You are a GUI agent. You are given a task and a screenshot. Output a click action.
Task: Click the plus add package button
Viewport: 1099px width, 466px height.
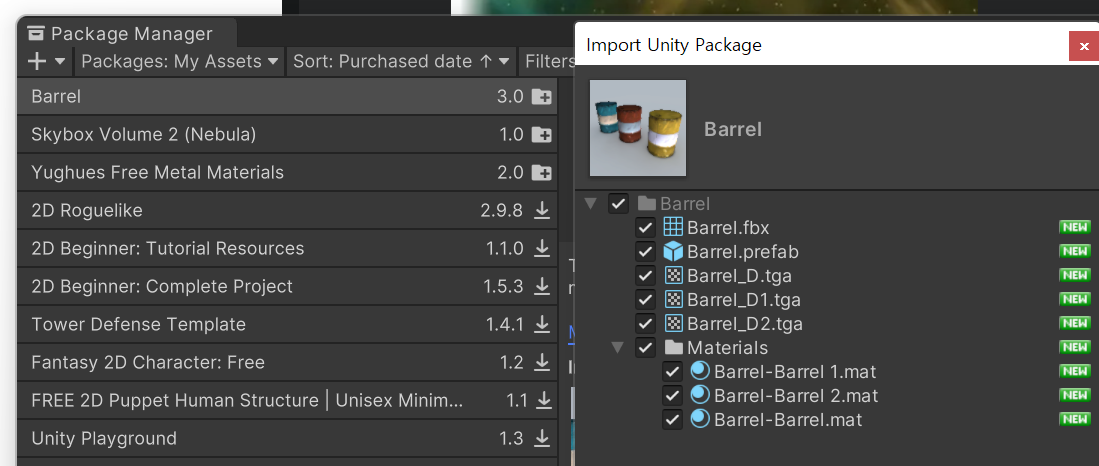coord(36,62)
